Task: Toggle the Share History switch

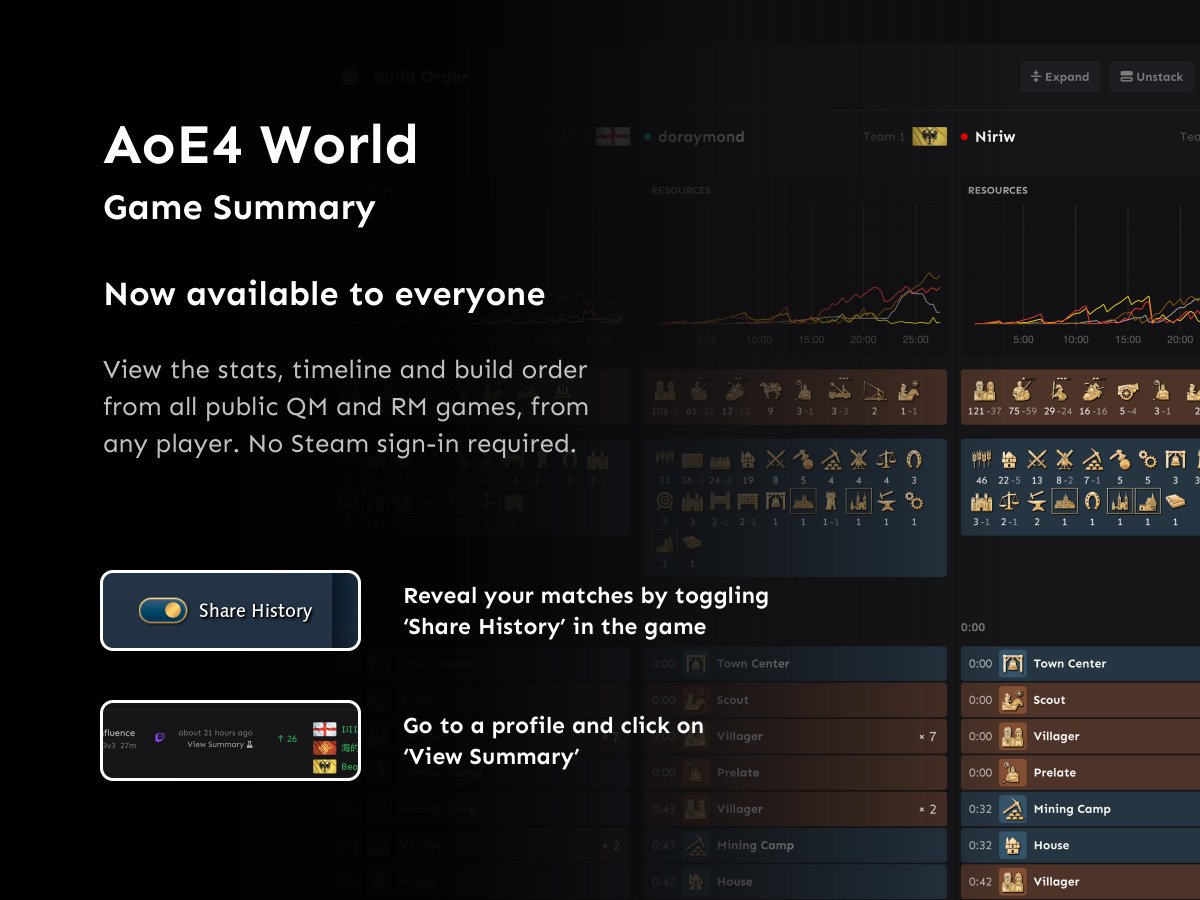Action: (x=162, y=610)
